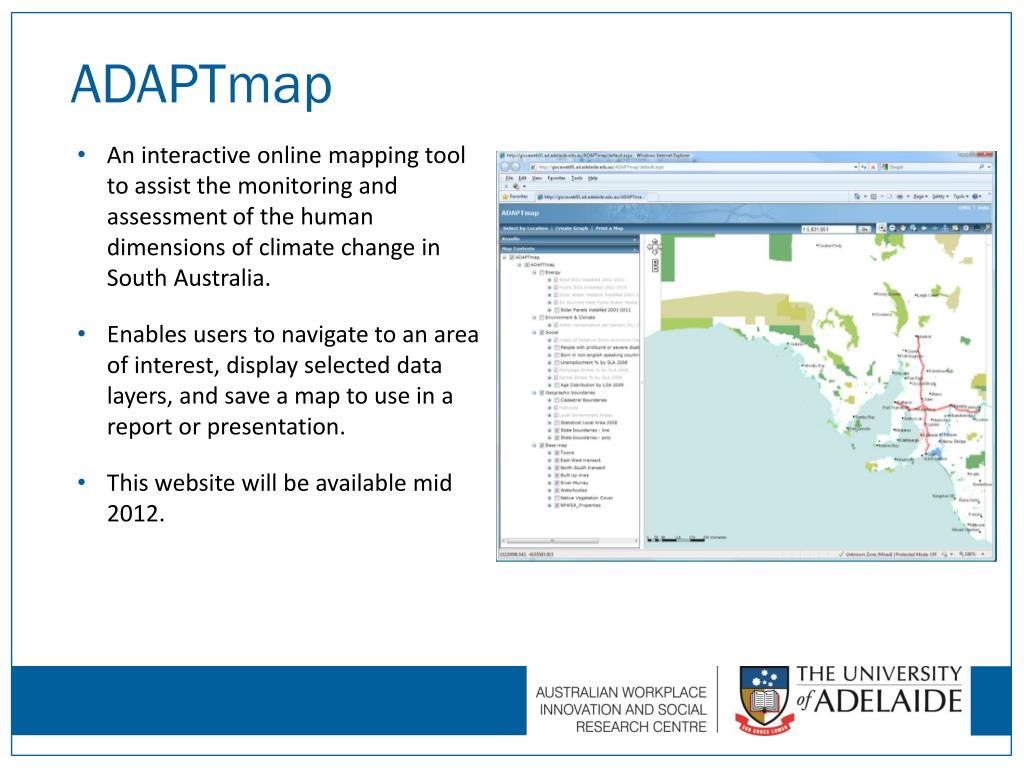The image size is (1024, 768).
Task: Select the Zoom In map tool
Action: coord(882,229)
